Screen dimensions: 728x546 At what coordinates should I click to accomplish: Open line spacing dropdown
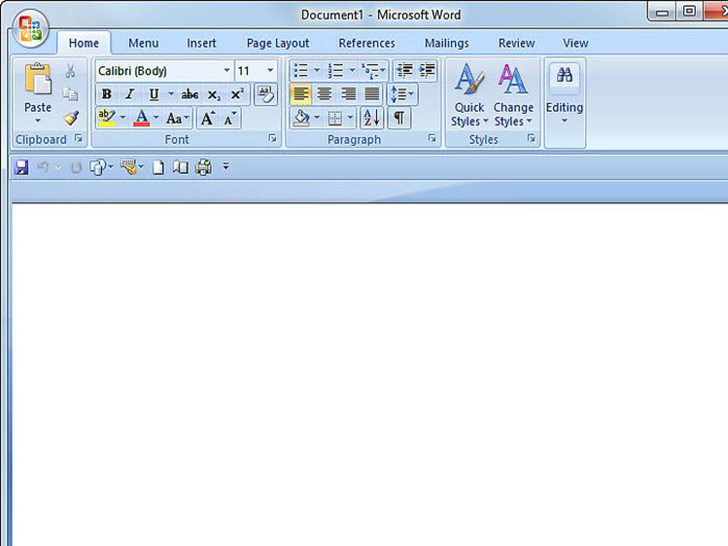402,94
